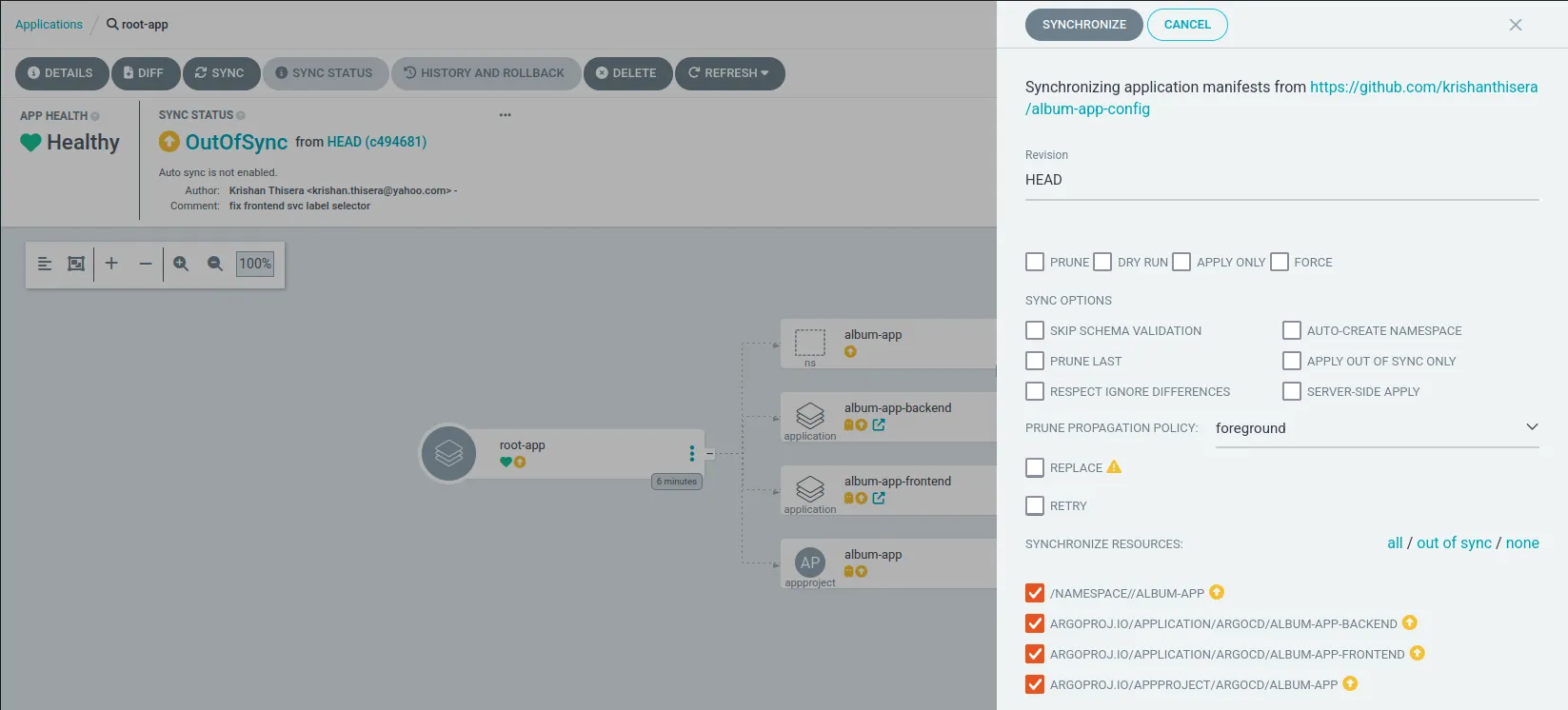Collapse all nodes with minus icon
The width and height of the screenshot is (1568, 710).
coord(146,264)
